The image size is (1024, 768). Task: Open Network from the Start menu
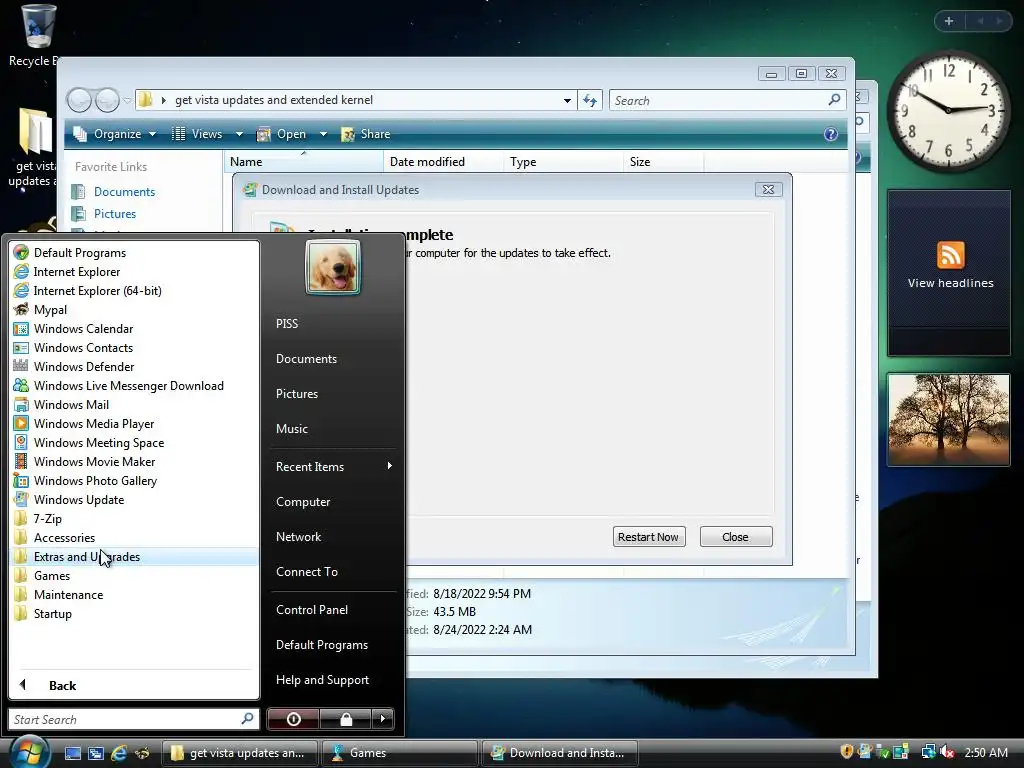298,536
